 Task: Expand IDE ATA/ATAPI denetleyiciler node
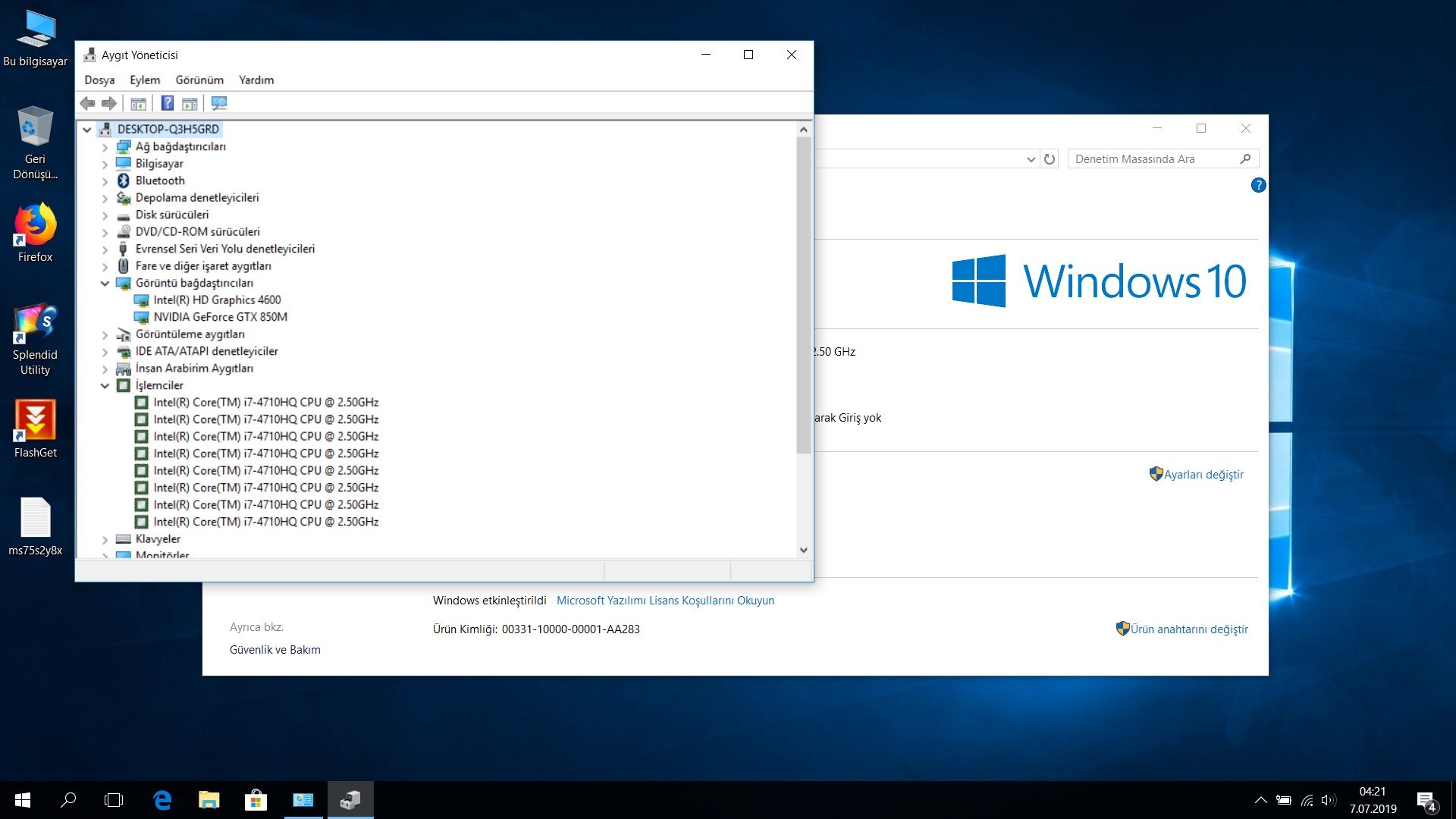105,352
